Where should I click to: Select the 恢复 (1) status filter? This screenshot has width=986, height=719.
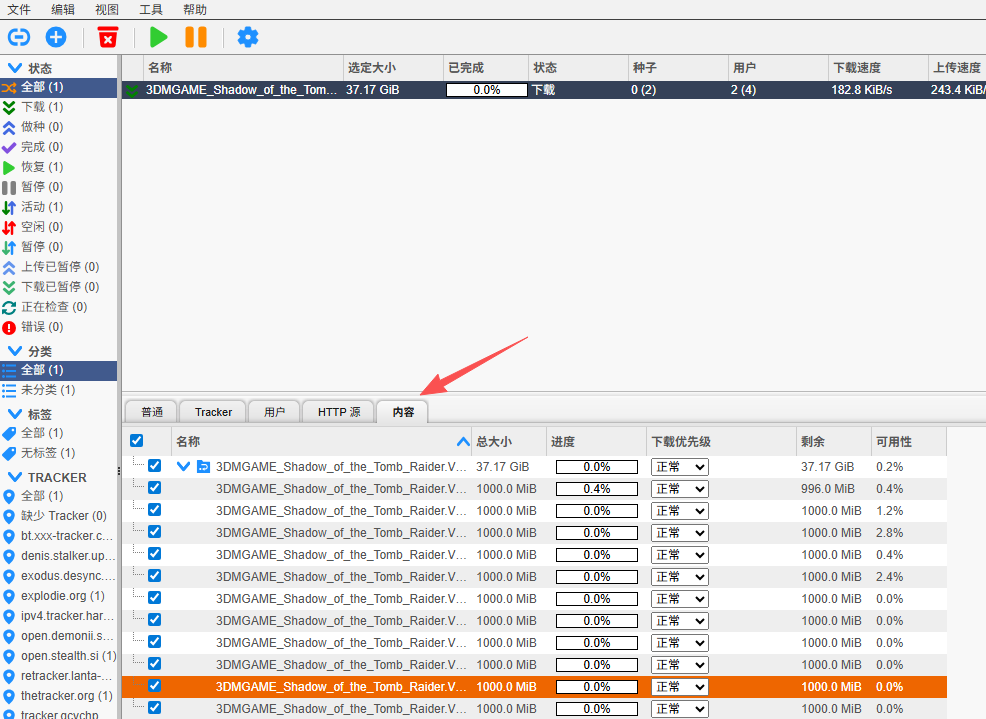(x=58, y=167)
